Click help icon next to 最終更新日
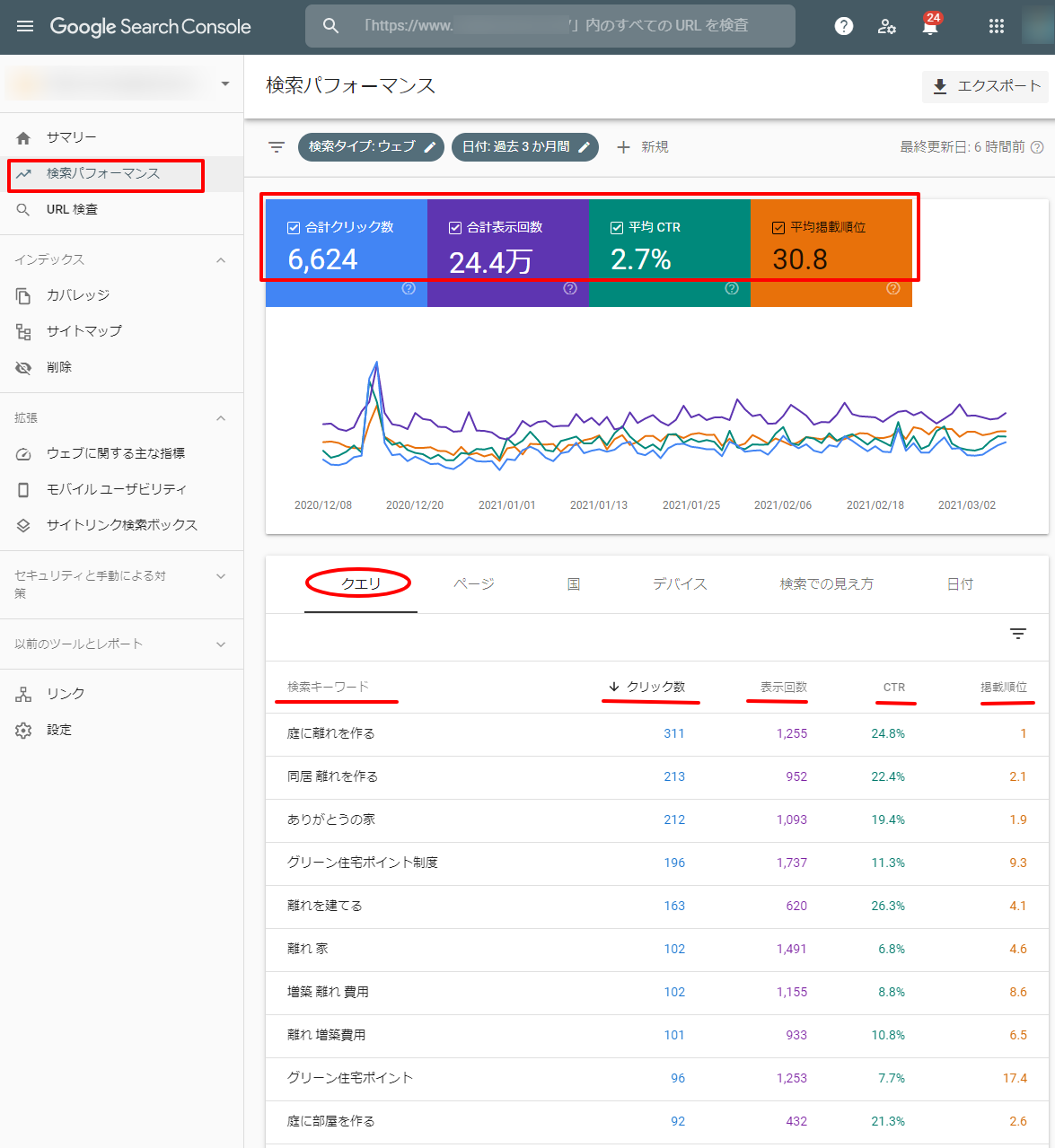This screenshot has width=1055, height=1148. click(1037, 147)
